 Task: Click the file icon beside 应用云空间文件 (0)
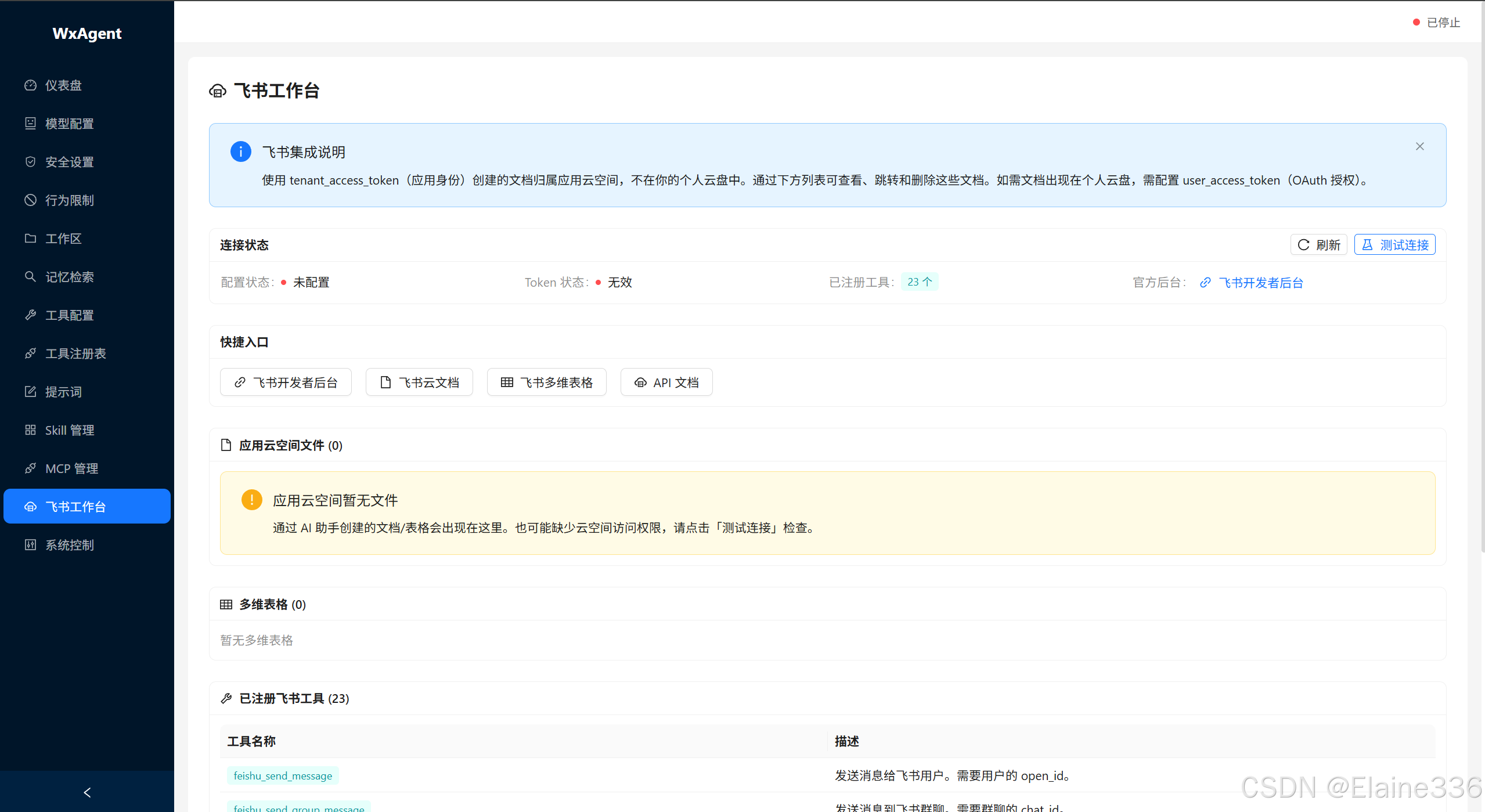pyautogui.click(x=226, y=445)
